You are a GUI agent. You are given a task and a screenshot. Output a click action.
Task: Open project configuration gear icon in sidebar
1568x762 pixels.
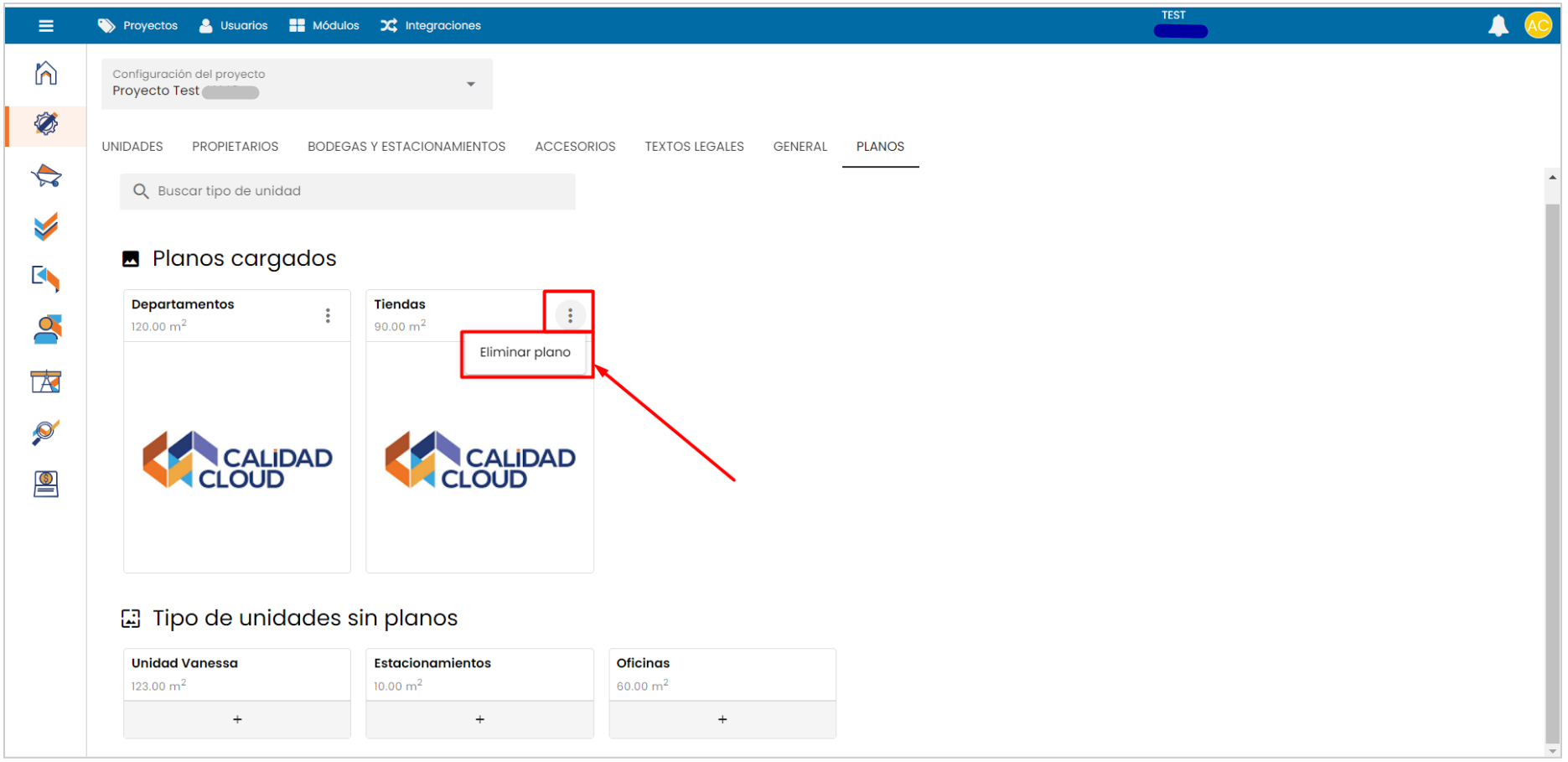[46, 124]
